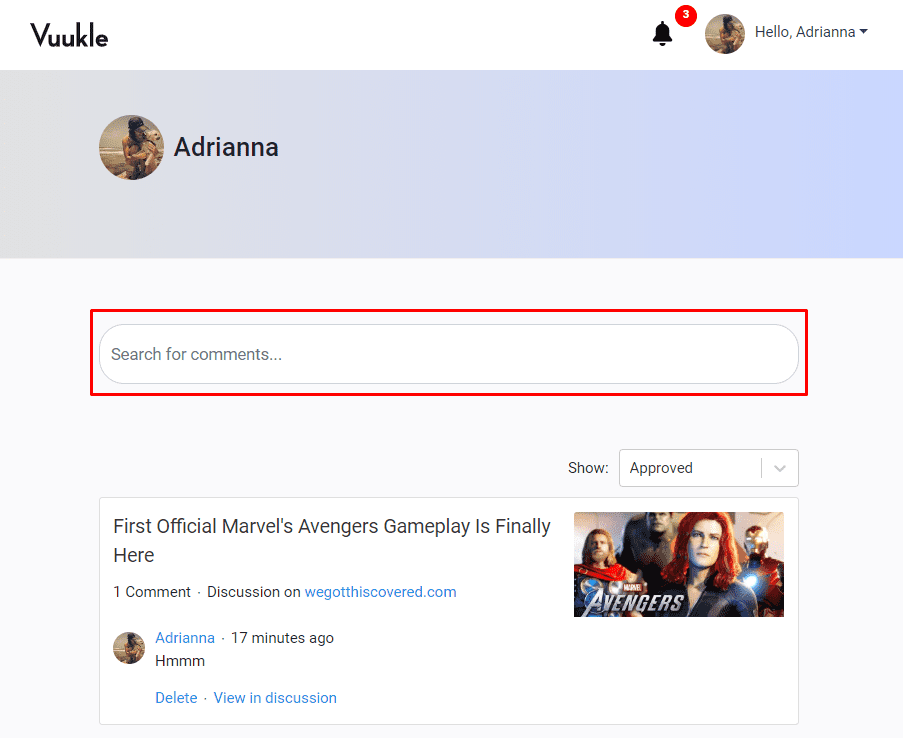Select "View in discussion" link
The width and height of the screenshot is (903, 738).
tap(275, 698)
